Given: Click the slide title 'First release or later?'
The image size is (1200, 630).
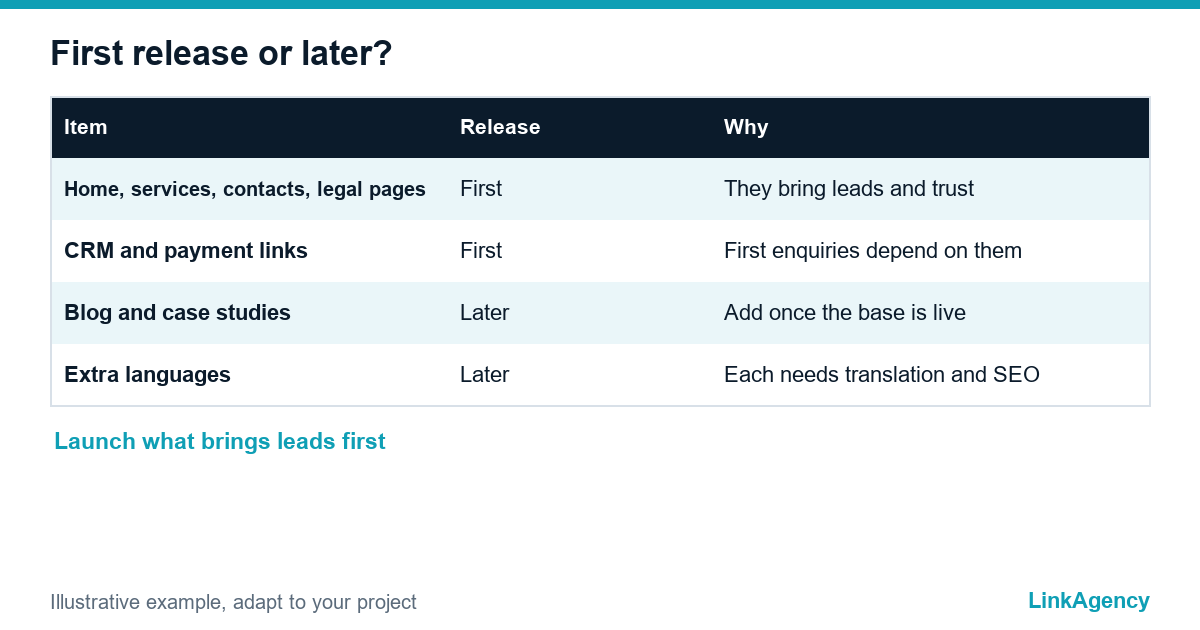Looking at the screenshot, I should 221,54.
